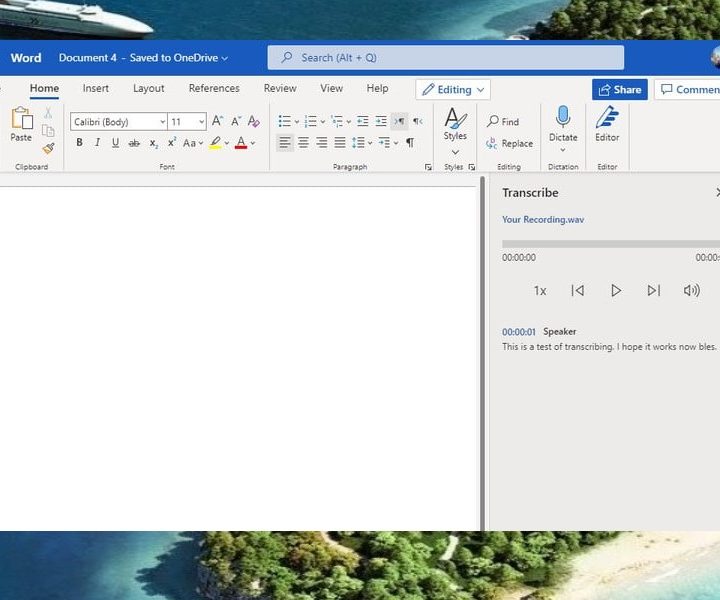Screen dimensions: 720x600
Task: Open the Editing mode dropdown
Action: pyautogui.click(x=453, y=90)
